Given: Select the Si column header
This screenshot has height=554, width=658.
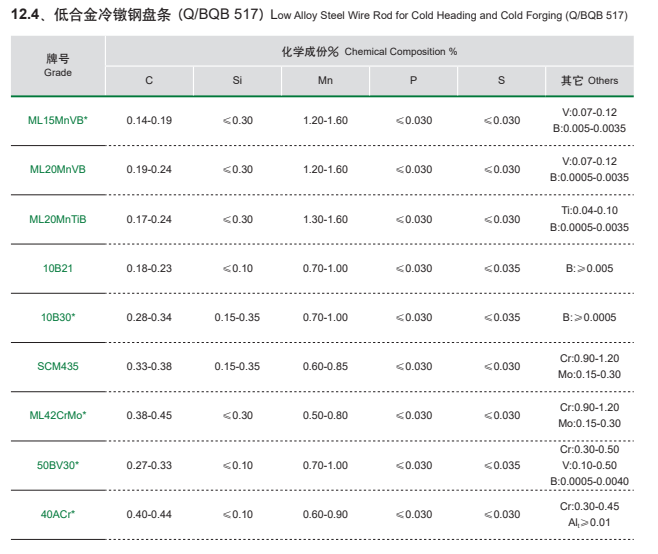Looking at the screenshot, I should (237, 80).
